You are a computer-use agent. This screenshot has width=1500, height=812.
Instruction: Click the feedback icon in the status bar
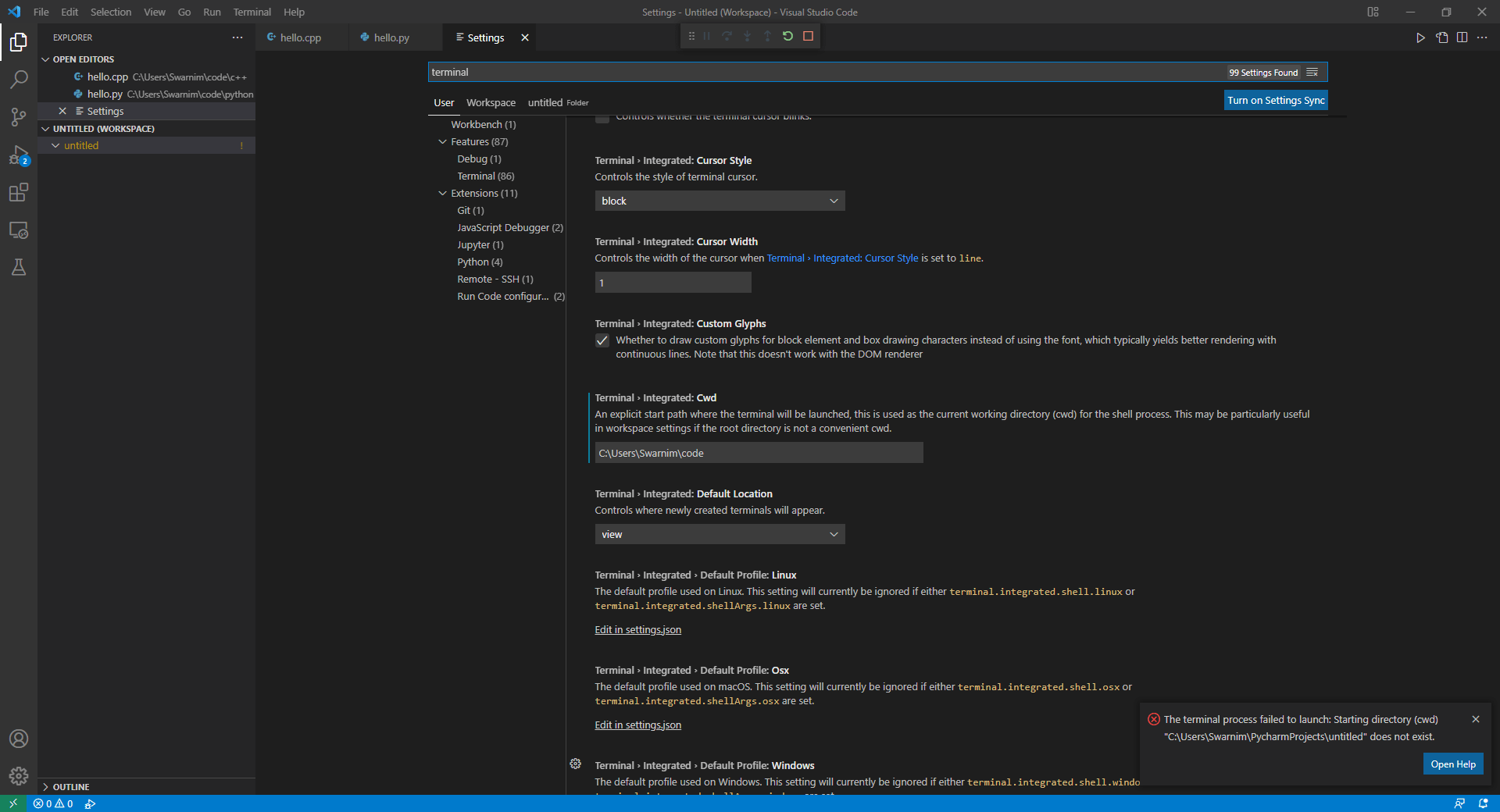pos(1459,803)
